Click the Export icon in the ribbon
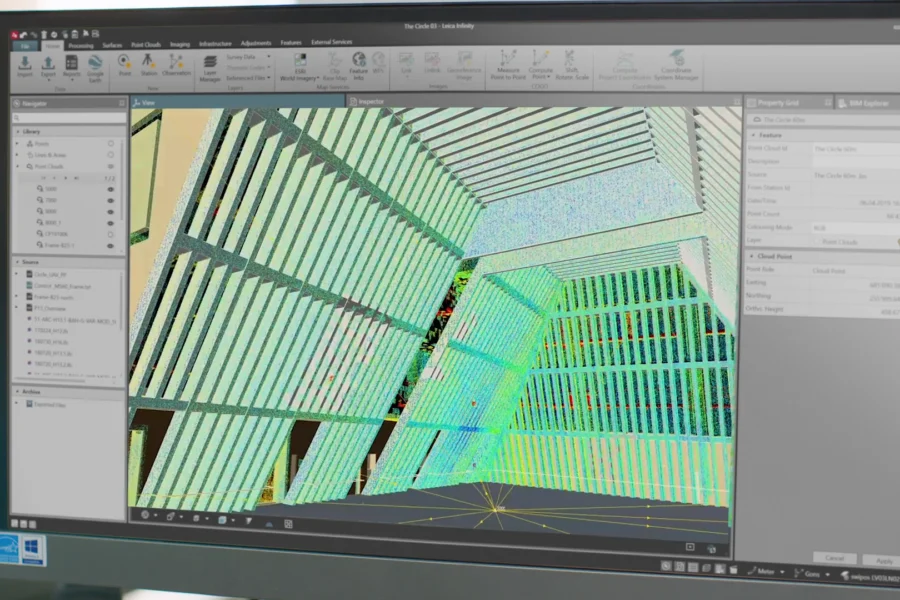 tap(48, 65)
